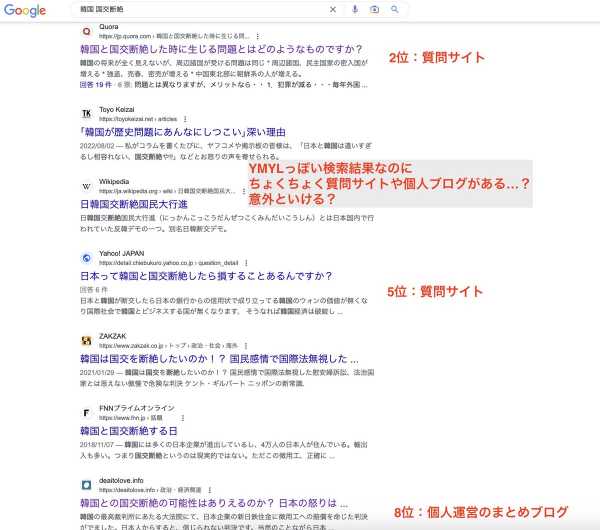
Task: Click the ja.wikipedia.org URL breadcrumb
Action: 167,191
